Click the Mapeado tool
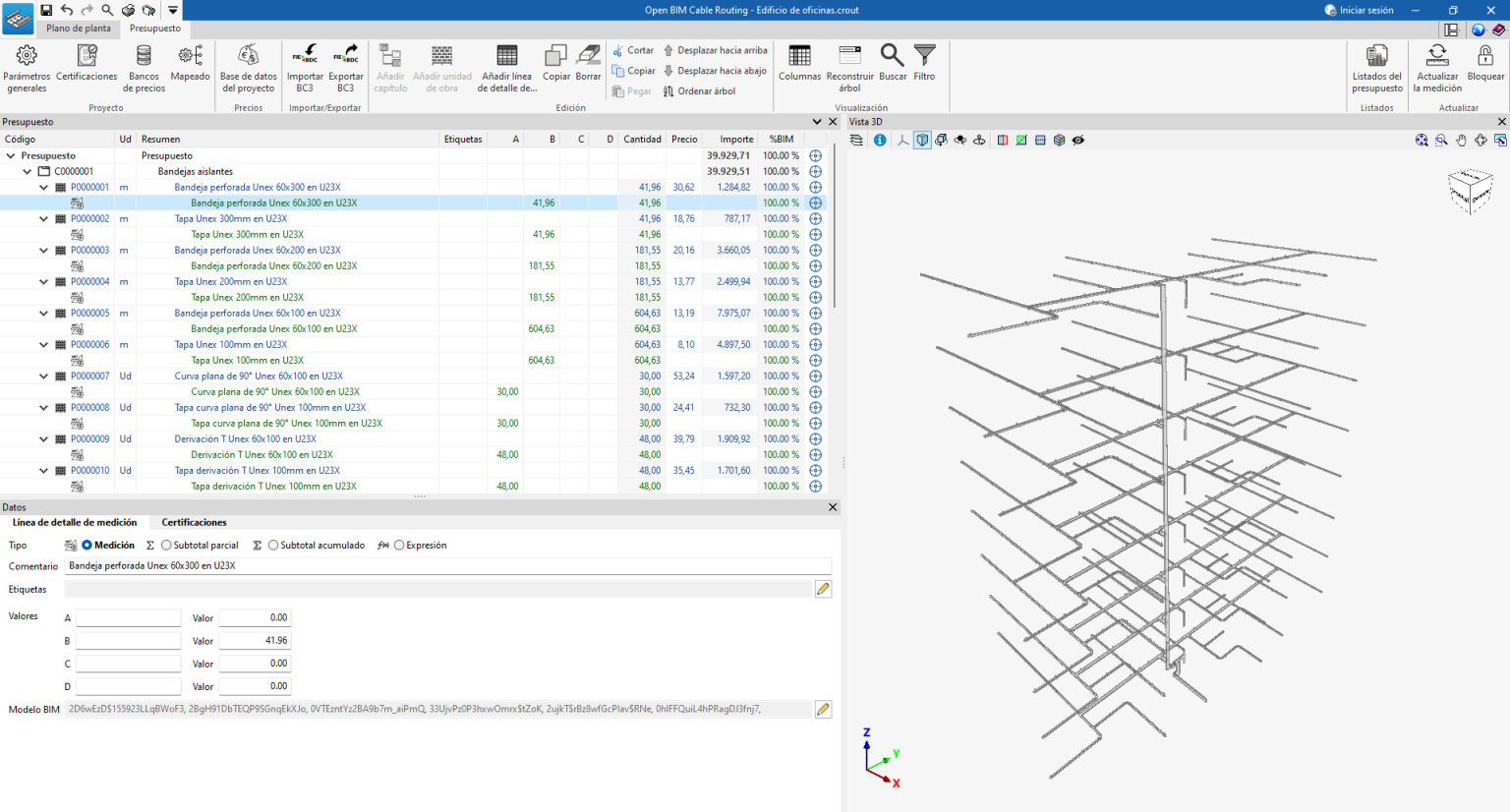Image resolution: width=1510 pixels, height=812 pixels. tap(190, 62)
